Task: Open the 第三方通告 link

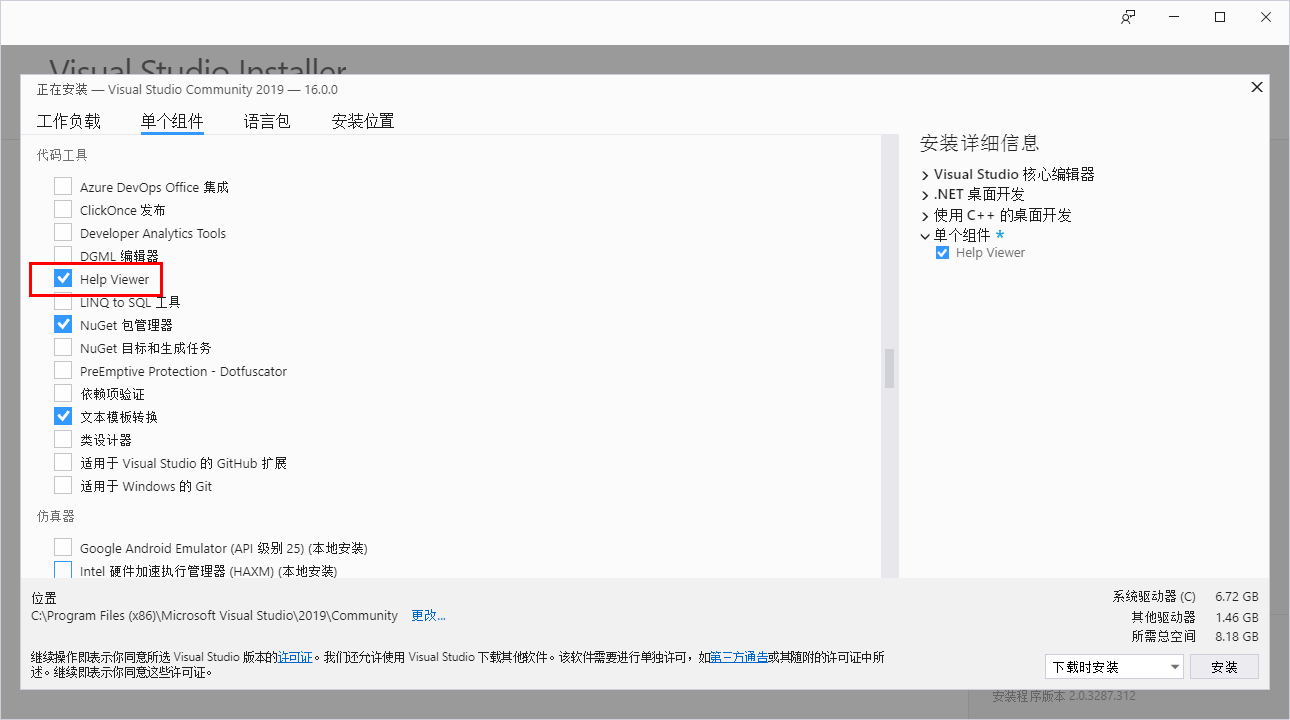Action: pyautogui.click(x=739, y=657)
